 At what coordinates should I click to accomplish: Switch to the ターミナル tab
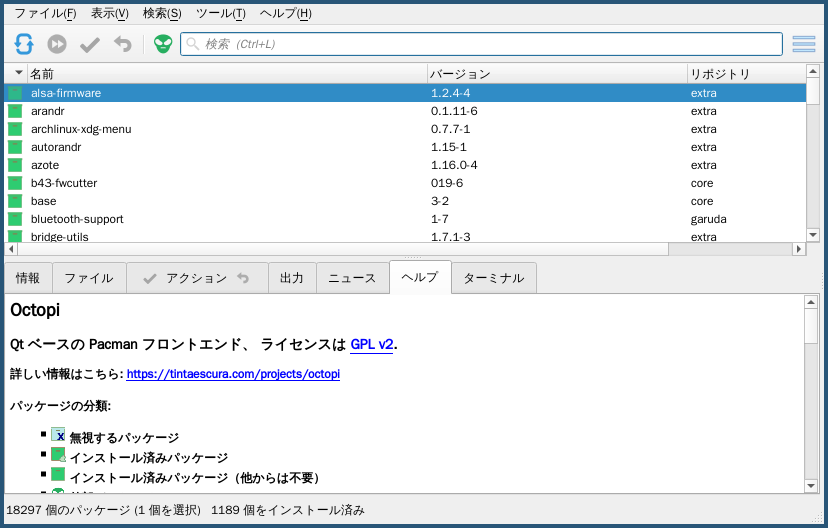pyautogui.click(x=494, y=278)
